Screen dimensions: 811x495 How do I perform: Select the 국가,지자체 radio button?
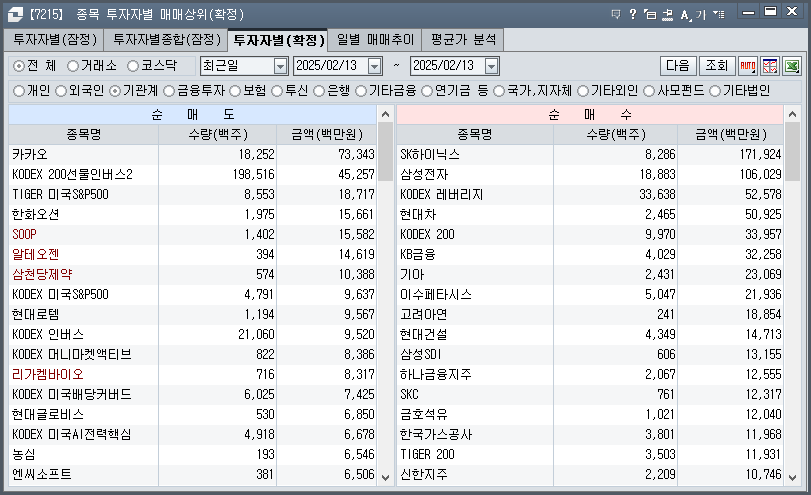pos(499,91)
